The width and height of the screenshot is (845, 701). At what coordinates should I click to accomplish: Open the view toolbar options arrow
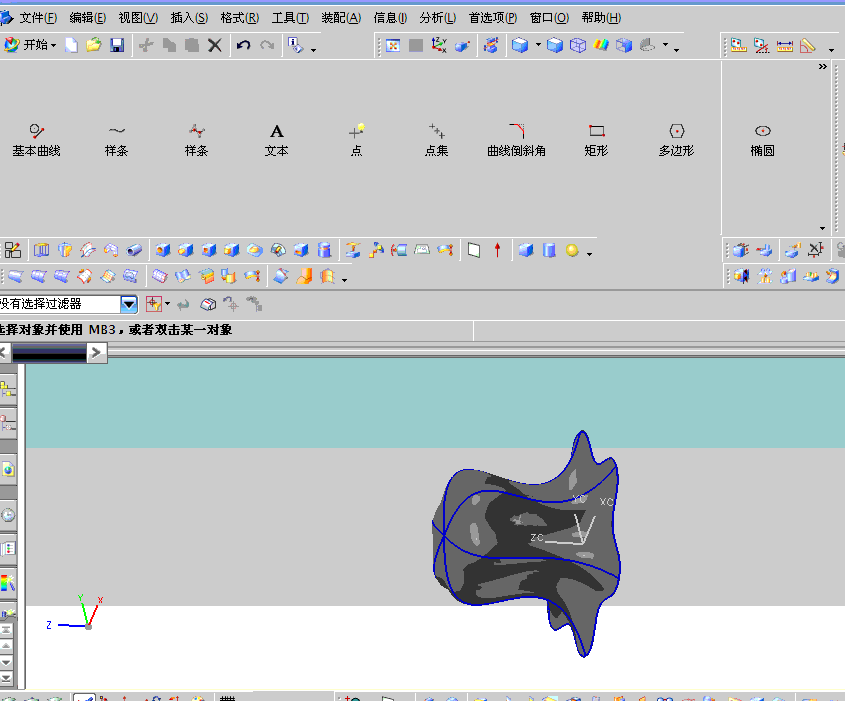[676, 50]
